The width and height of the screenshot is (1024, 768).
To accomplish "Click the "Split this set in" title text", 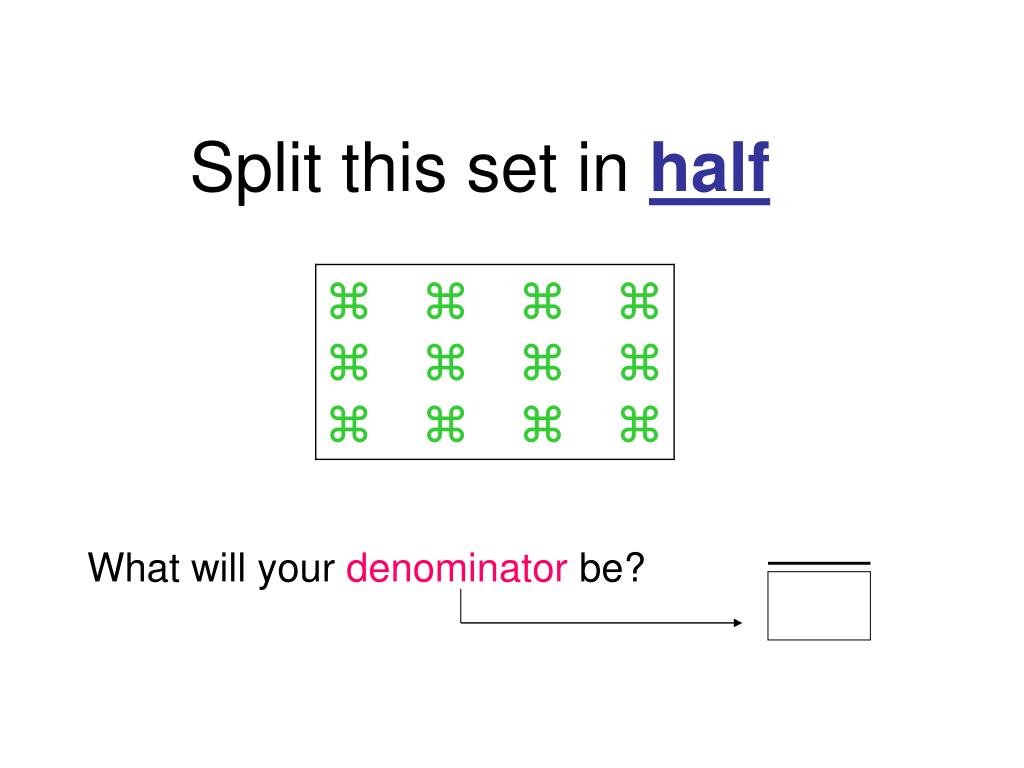I will pos(409,170).
